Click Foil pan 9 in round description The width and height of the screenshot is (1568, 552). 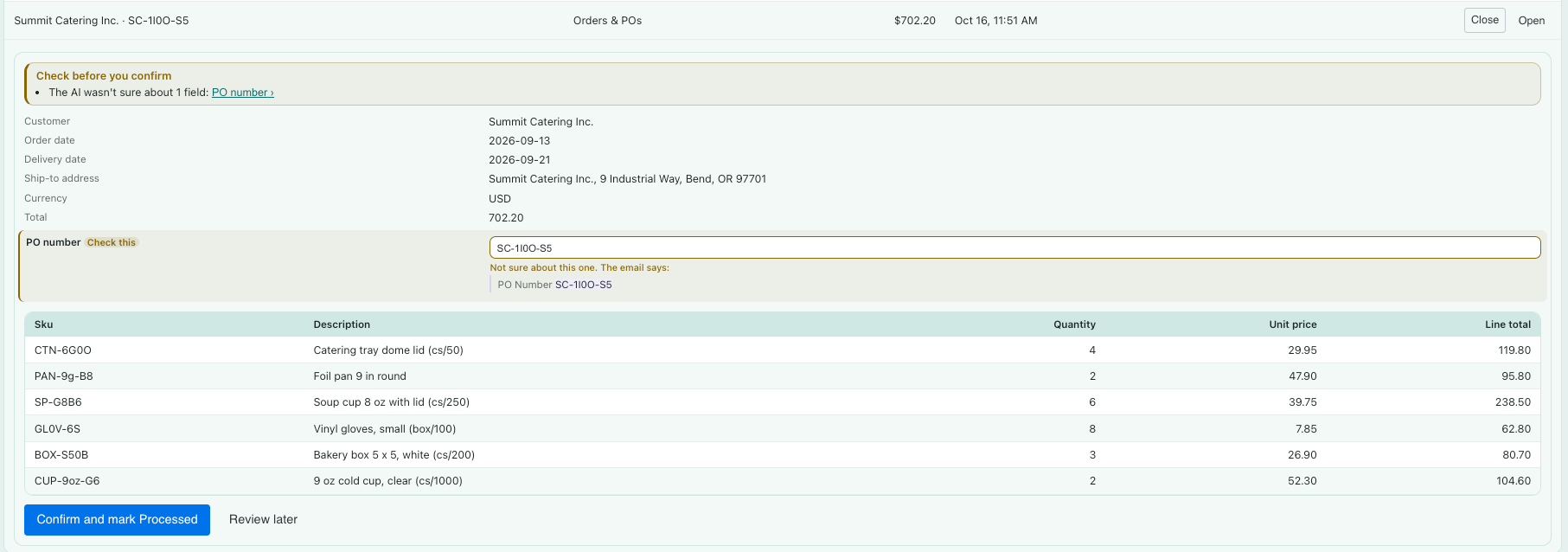360,376
